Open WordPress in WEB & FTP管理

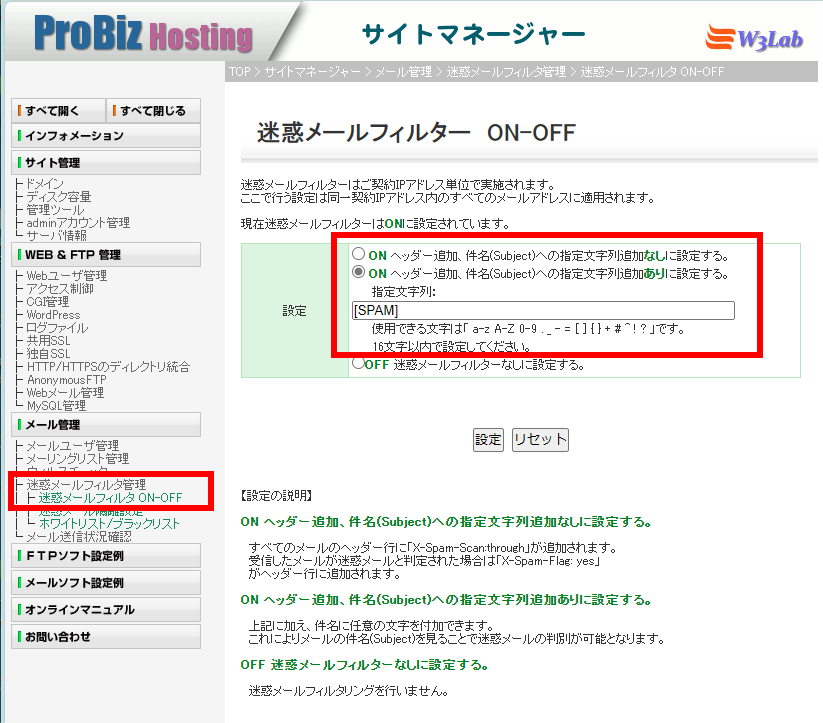[x=53, y=315]
